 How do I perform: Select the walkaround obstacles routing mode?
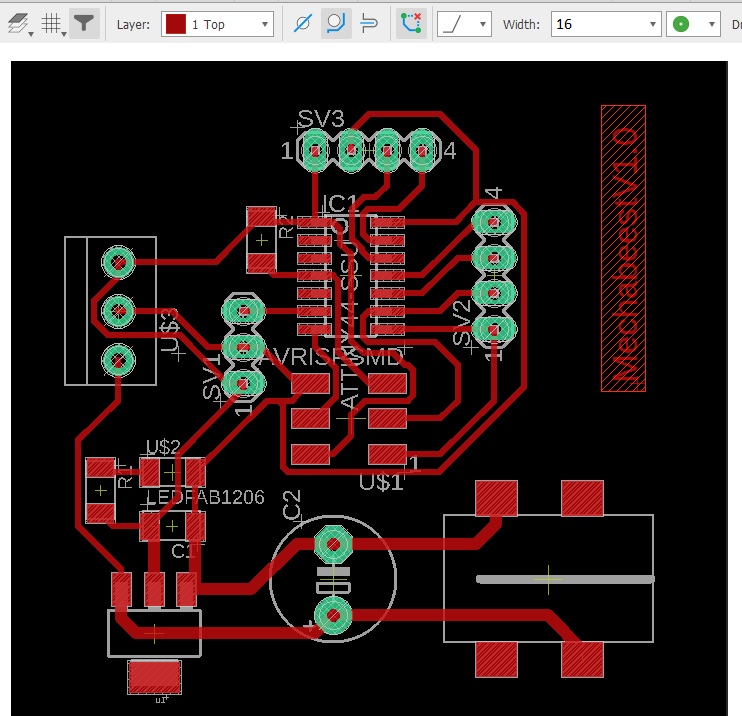pyautogui.click(x=336, y=23)
